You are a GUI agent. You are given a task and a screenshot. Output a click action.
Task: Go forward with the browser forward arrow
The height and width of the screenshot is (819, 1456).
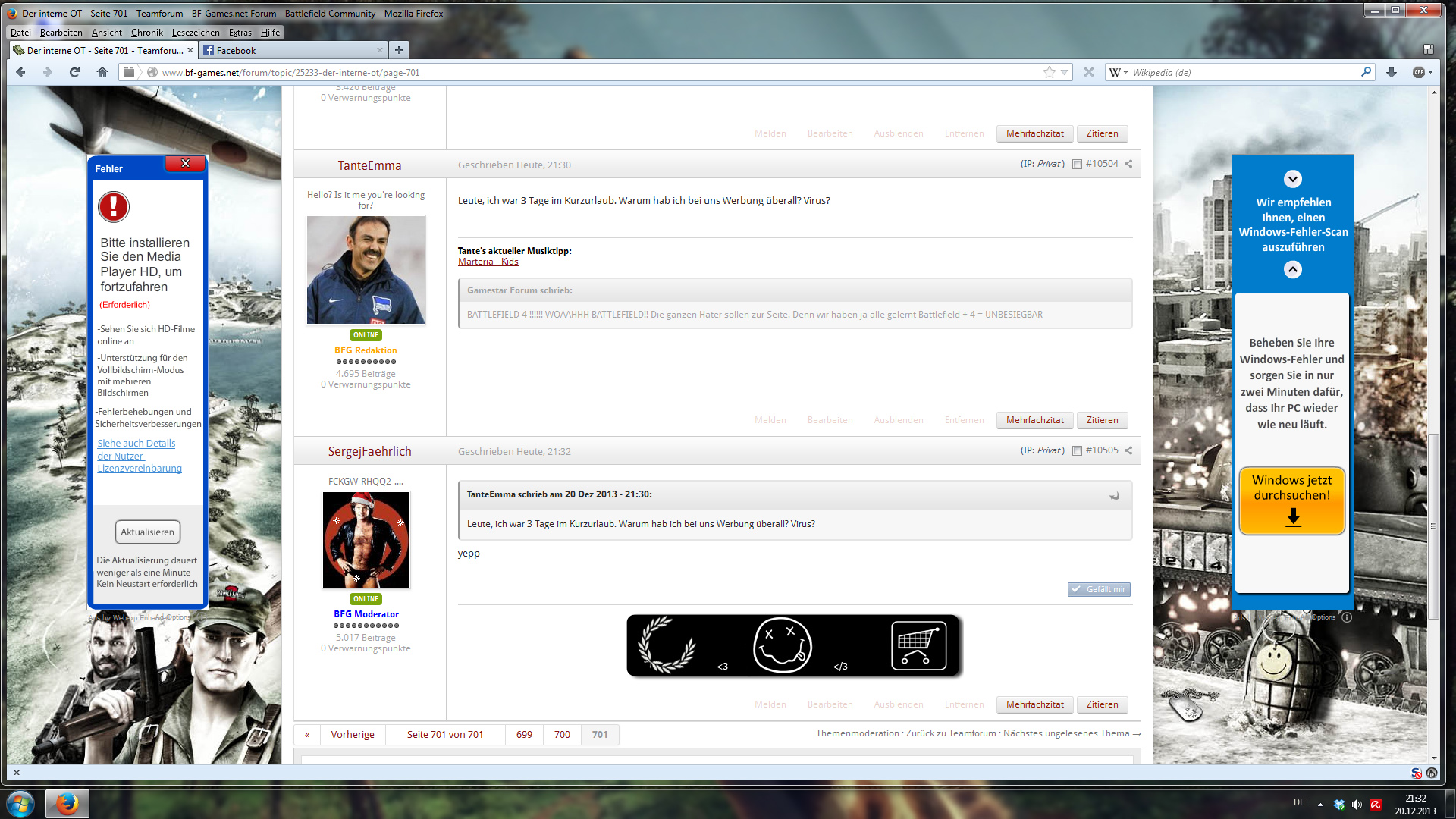pos(47,72)
